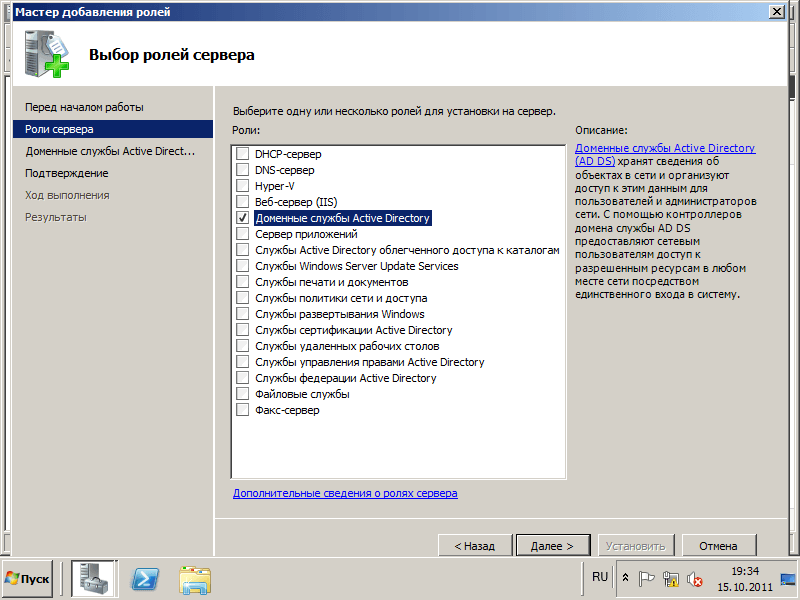The height and width of the screenshot is (600, 800).
Task: Select the Факс-сервер role label
Action: tap(287, 410)
